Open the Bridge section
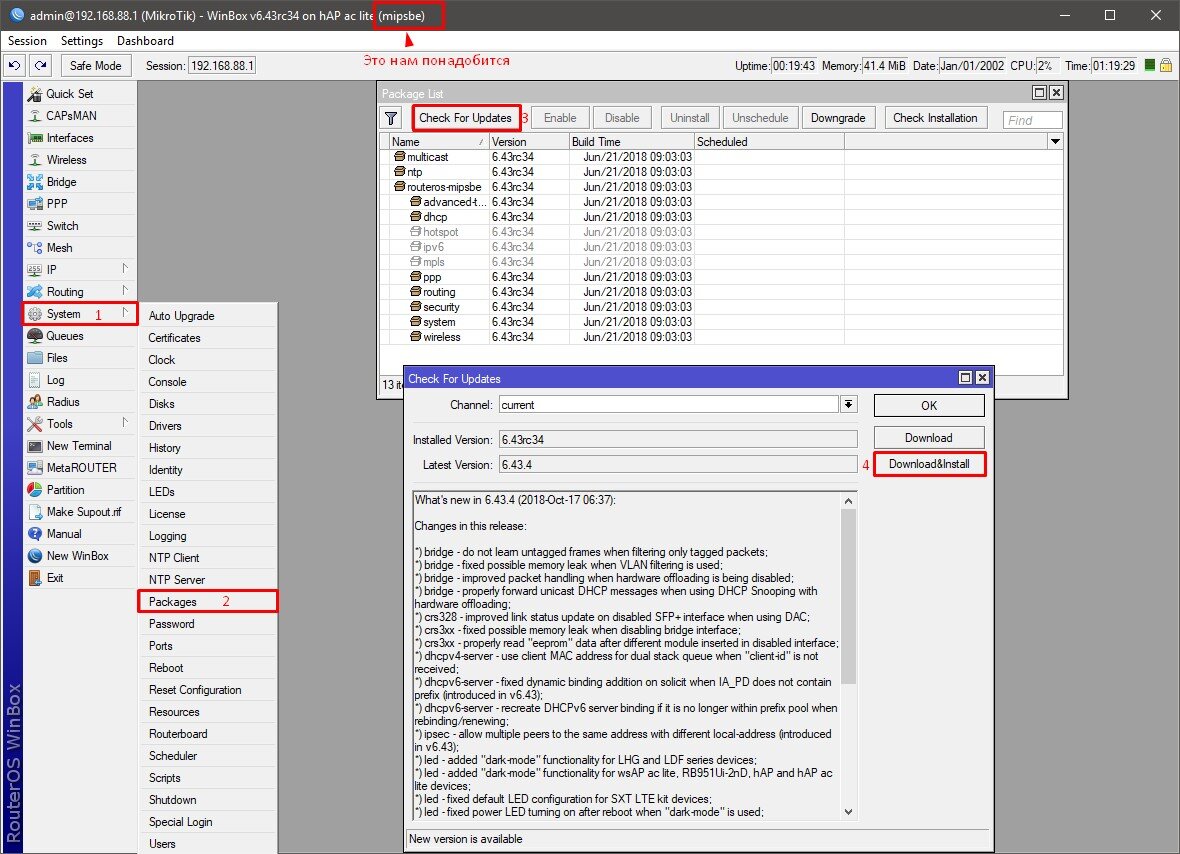Image resolution: width=1180 pixels, height=854 pixels. tap(61, 181)
